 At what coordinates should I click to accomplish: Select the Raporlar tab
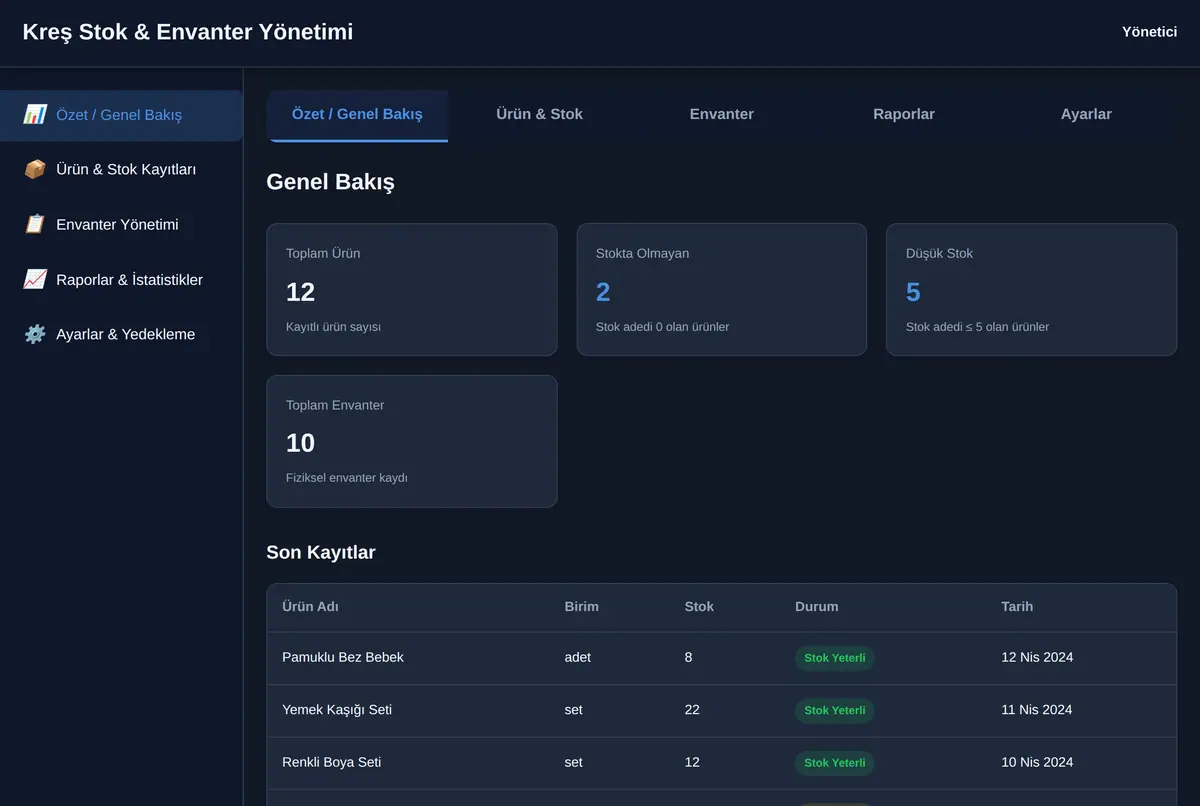coord(904,115)
